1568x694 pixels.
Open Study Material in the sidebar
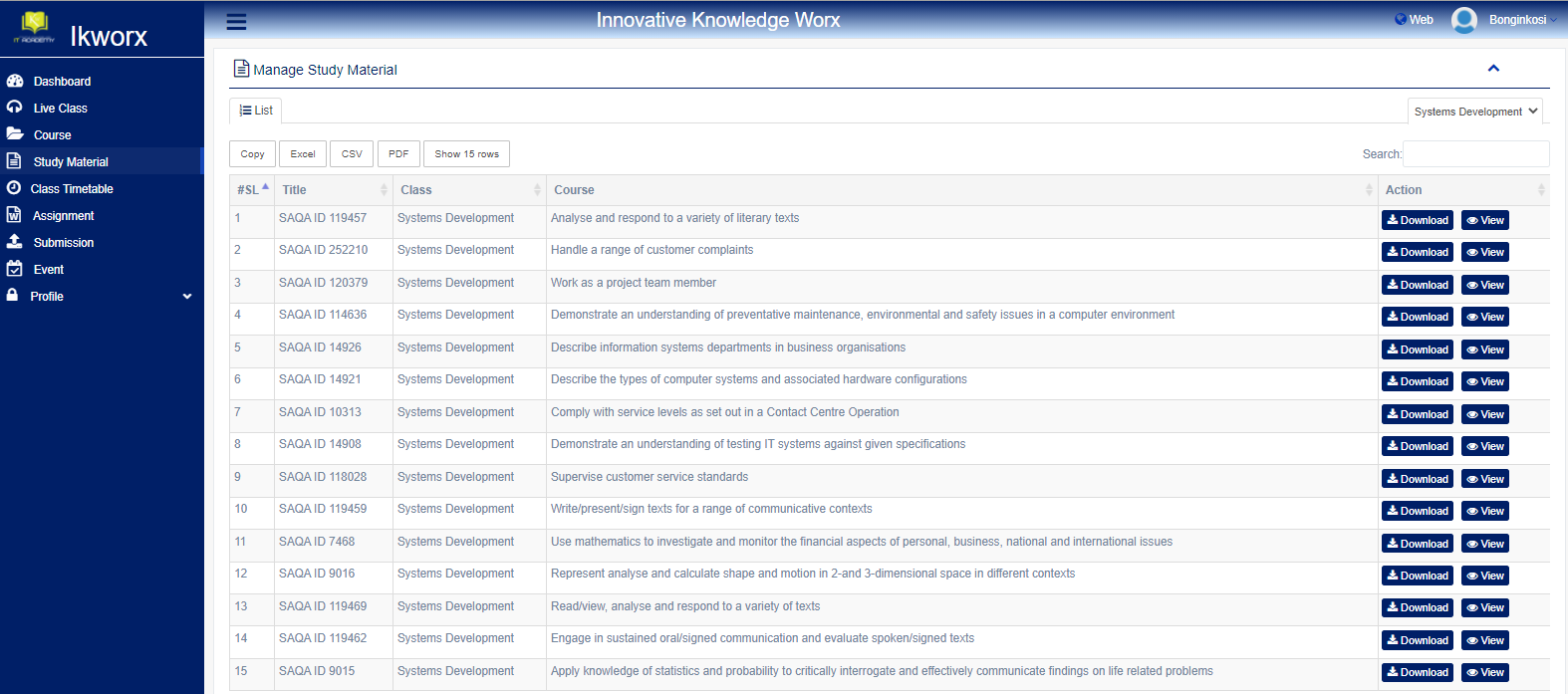click(71, 161)
